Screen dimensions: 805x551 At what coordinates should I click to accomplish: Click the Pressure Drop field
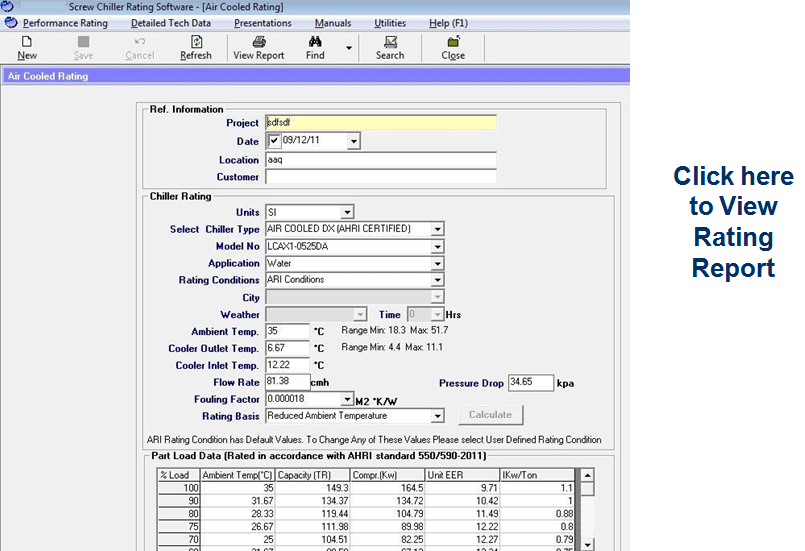pyautogui.click(x=531, y=383)
